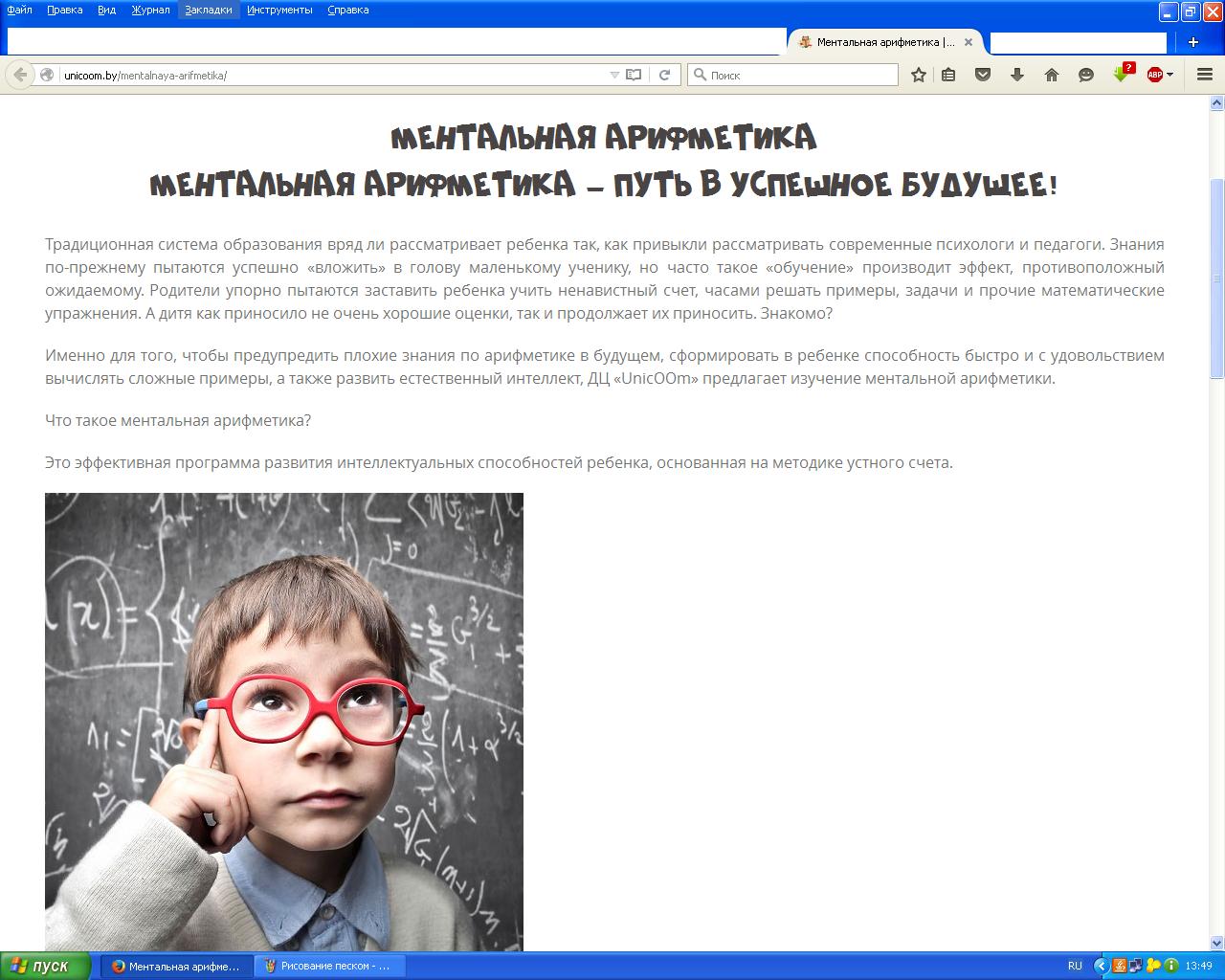
Task: Open the Firefox hamburger menu
Action: [x=1205, y=75]
